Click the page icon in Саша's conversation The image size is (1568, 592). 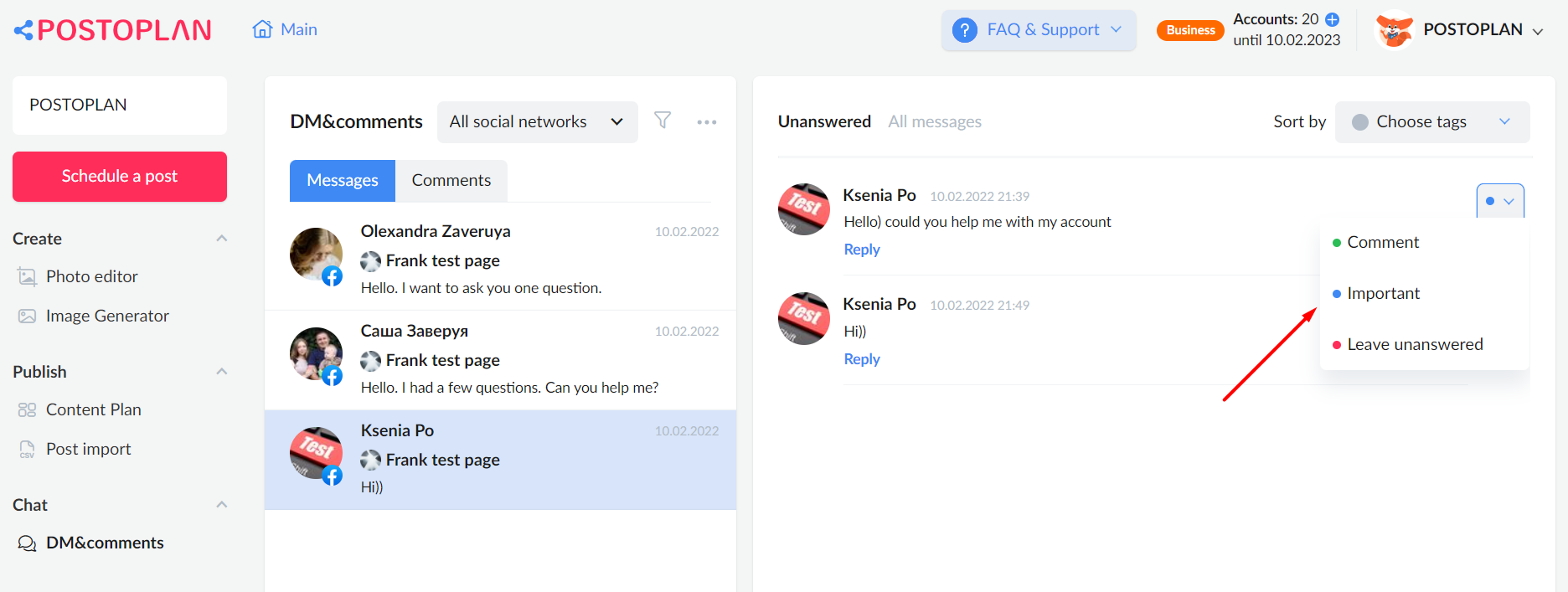370,361
